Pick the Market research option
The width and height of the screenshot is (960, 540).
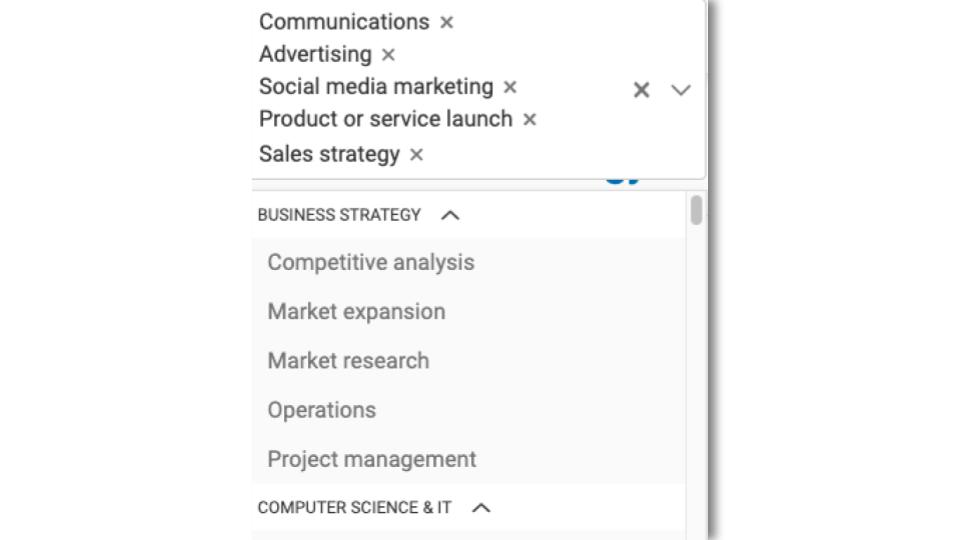click(348, 361)
